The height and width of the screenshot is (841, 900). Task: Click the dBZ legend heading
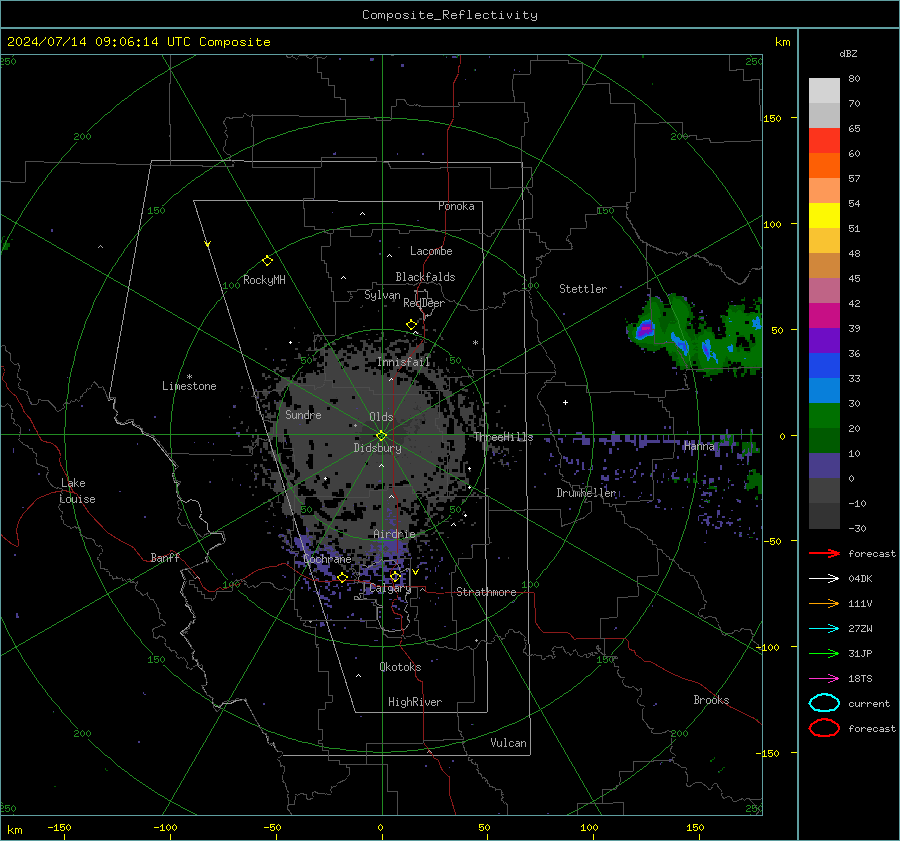coord(848,53)
